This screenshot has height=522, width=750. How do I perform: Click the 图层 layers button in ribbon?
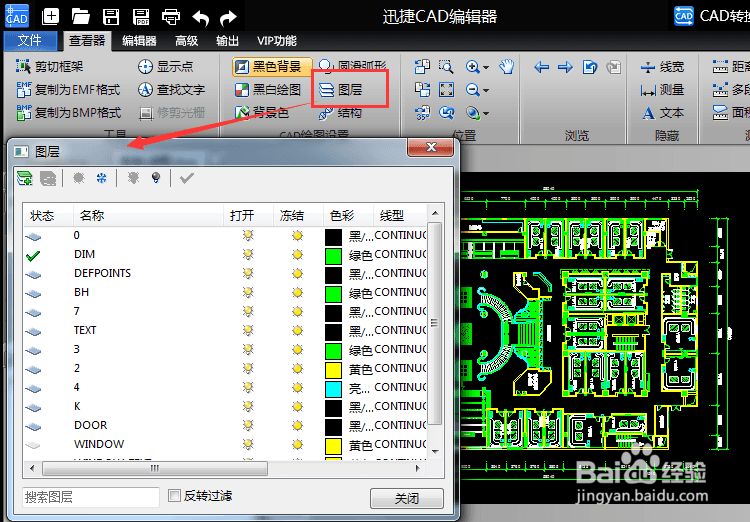click(x=341, y=90)
